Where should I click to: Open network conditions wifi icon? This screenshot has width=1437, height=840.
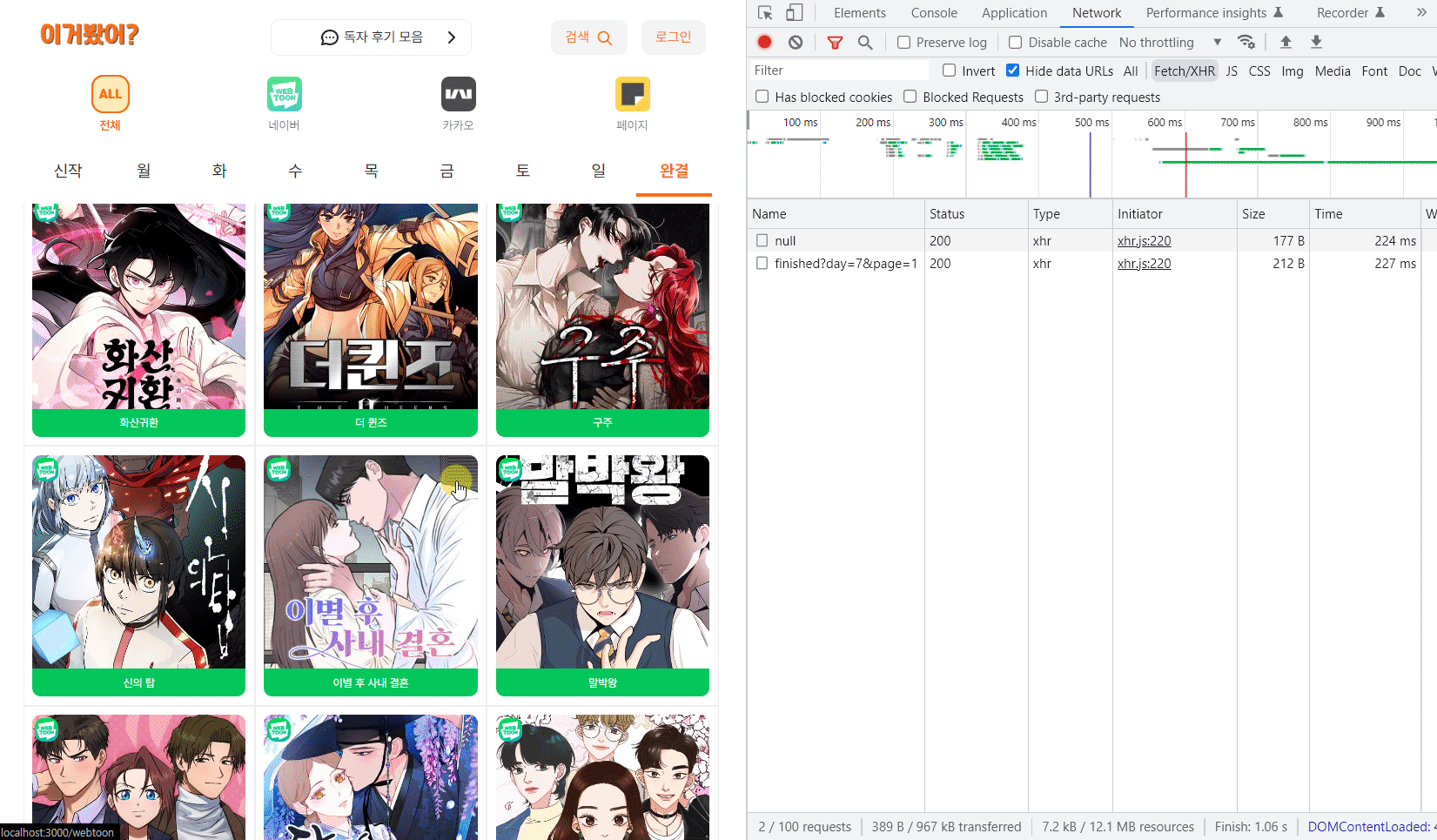click(x=1246, y=42)
